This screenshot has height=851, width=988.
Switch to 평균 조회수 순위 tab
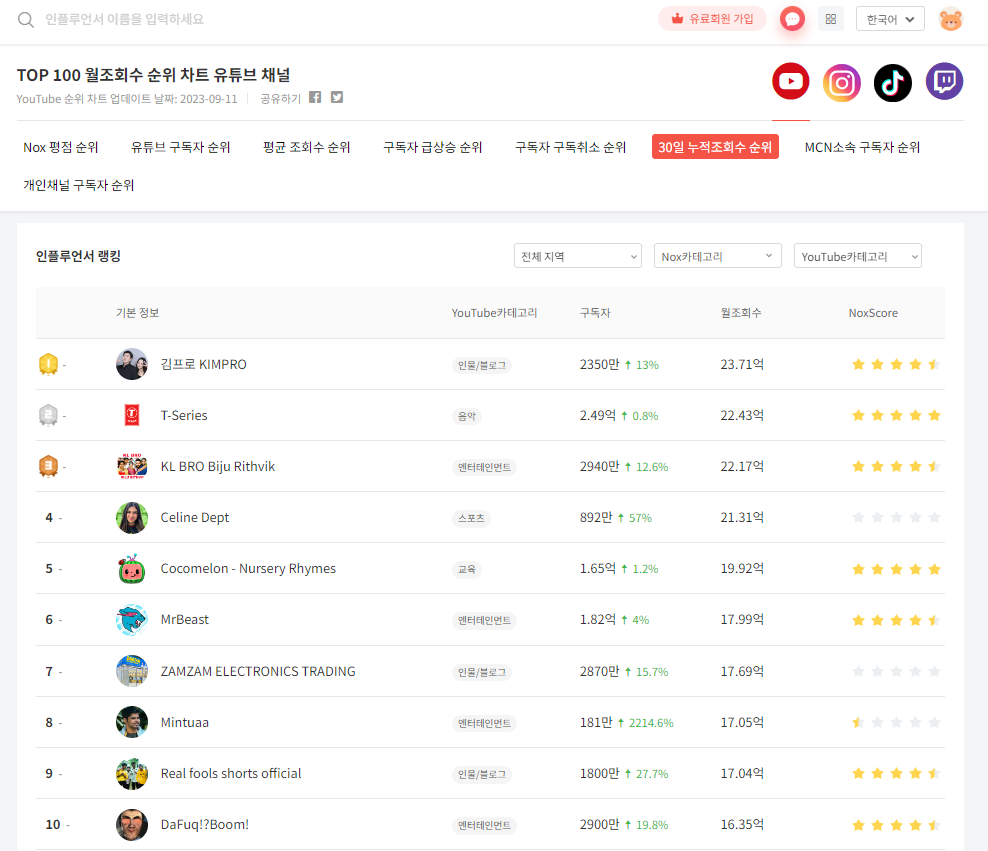tap(306, 147)
